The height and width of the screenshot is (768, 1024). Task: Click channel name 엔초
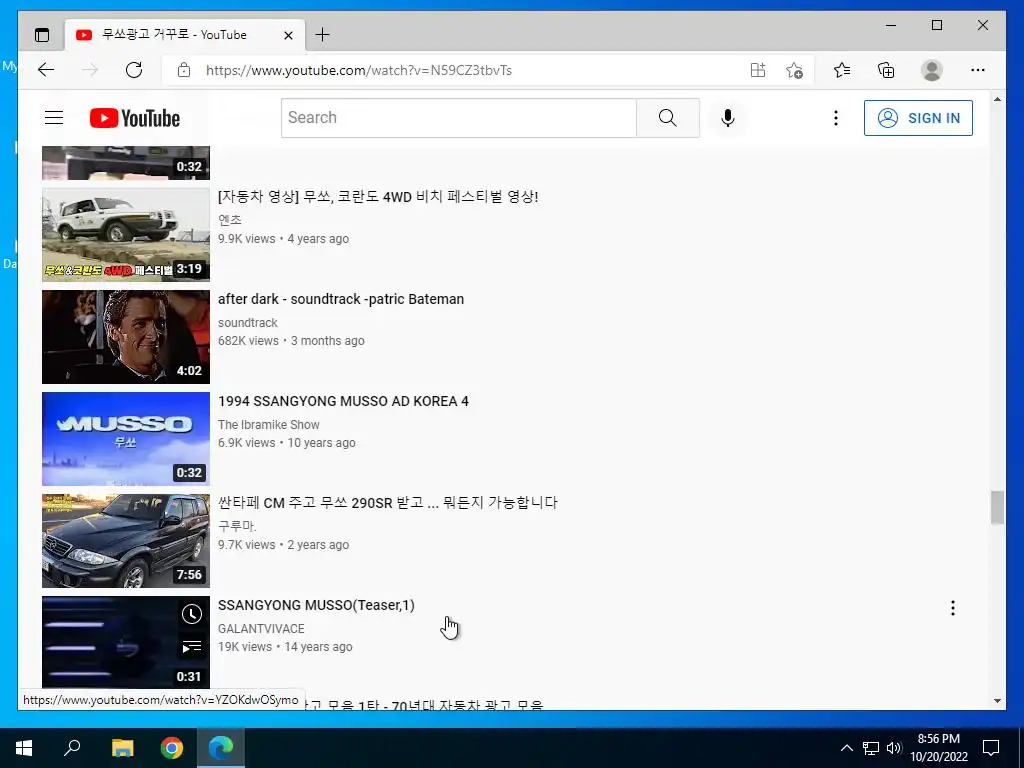pyautogui.click(x=230, y=220)
